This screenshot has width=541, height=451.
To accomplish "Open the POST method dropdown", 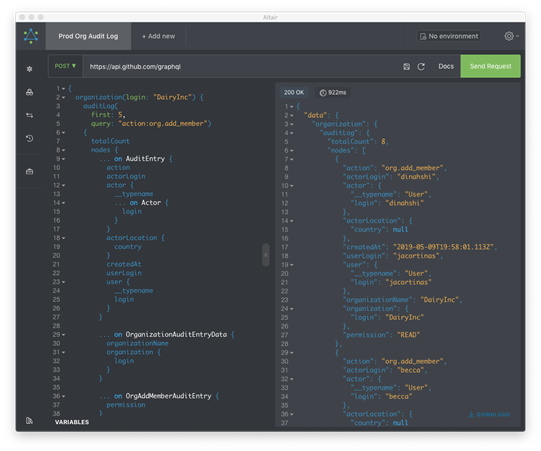I will tap(65, 66).
